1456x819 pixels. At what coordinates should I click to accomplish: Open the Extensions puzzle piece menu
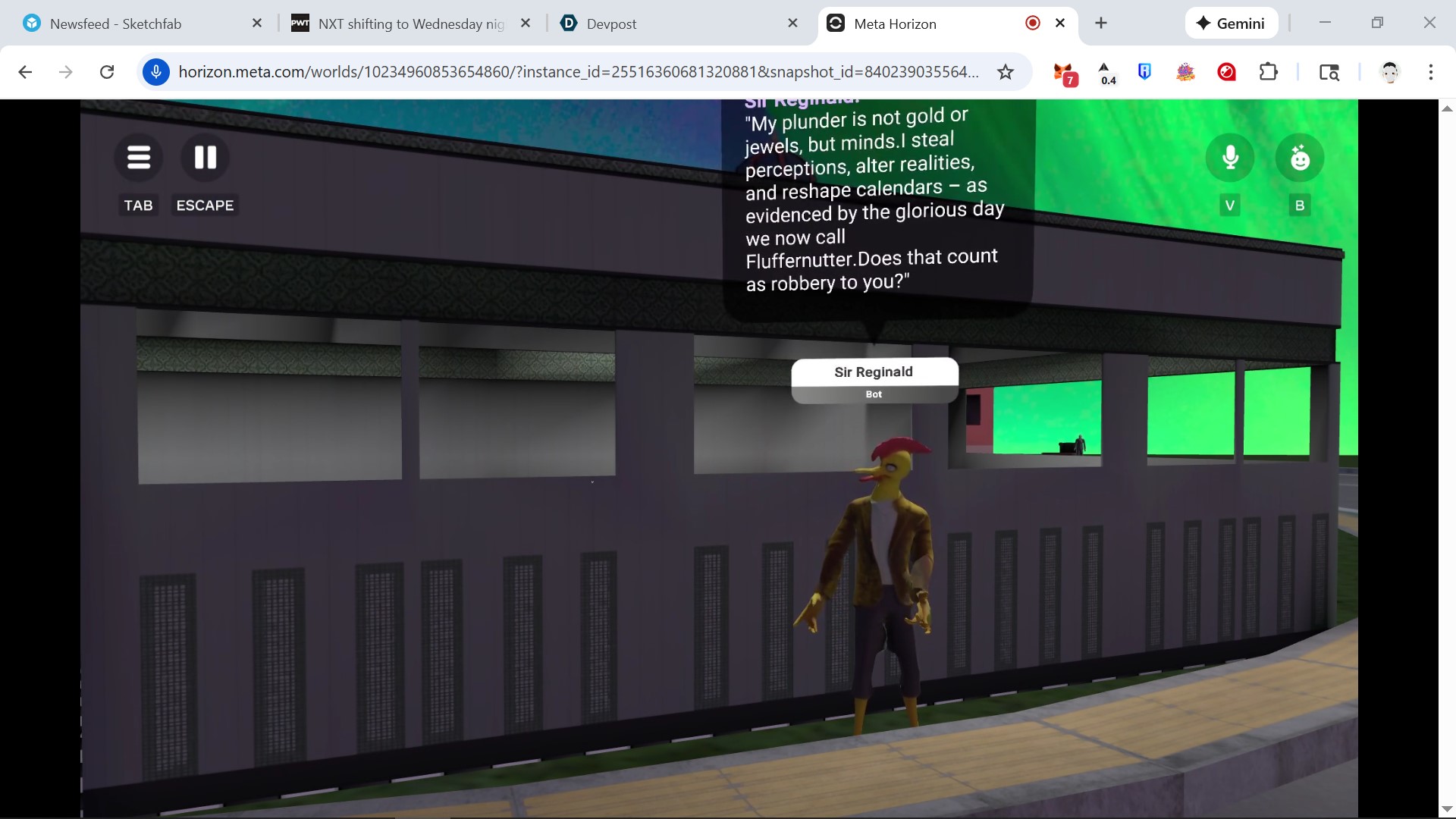point(1268,72)
